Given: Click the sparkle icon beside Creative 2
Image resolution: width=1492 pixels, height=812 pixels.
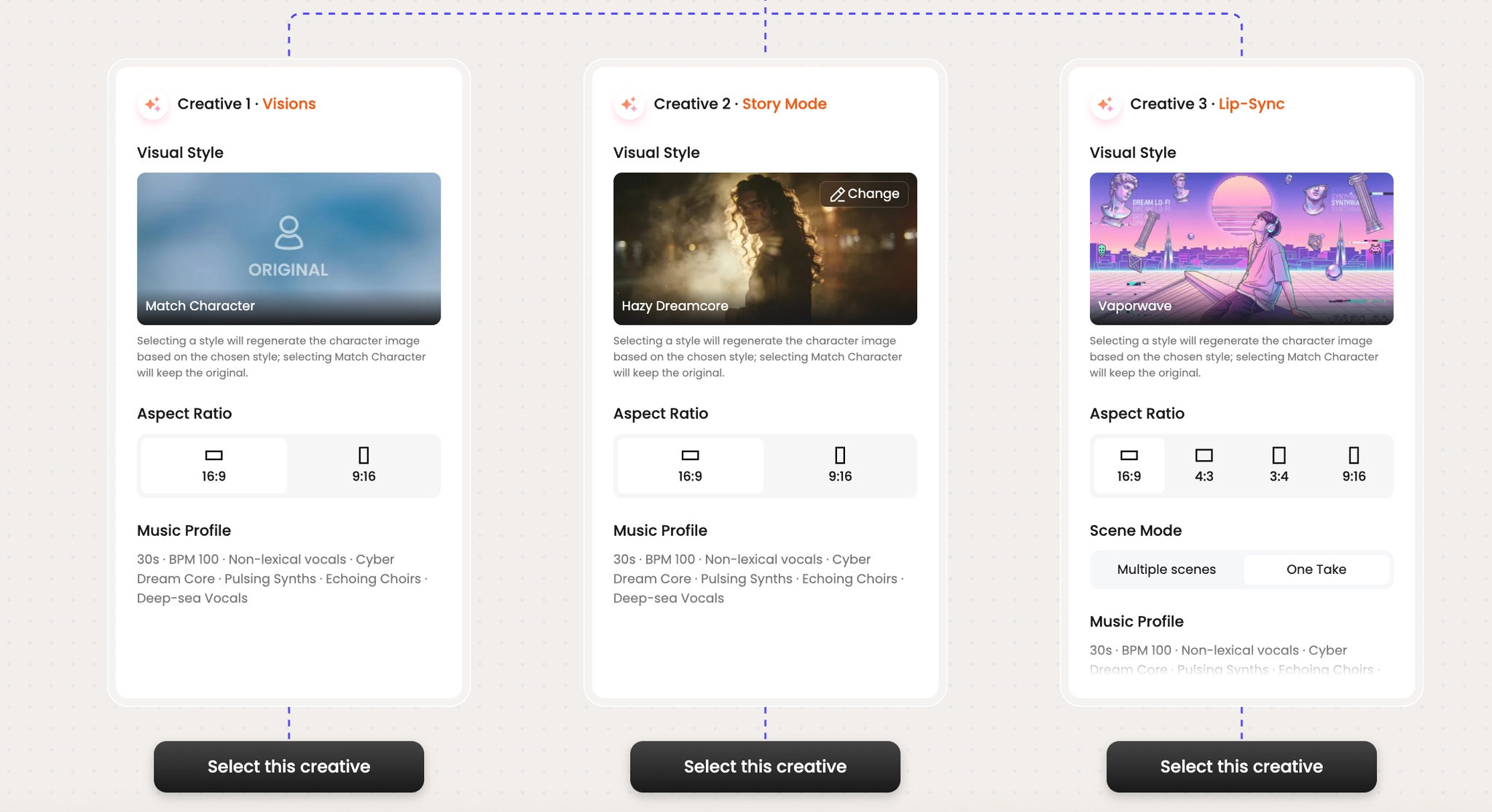Looking at the screenshot, I should coord(629,104).
